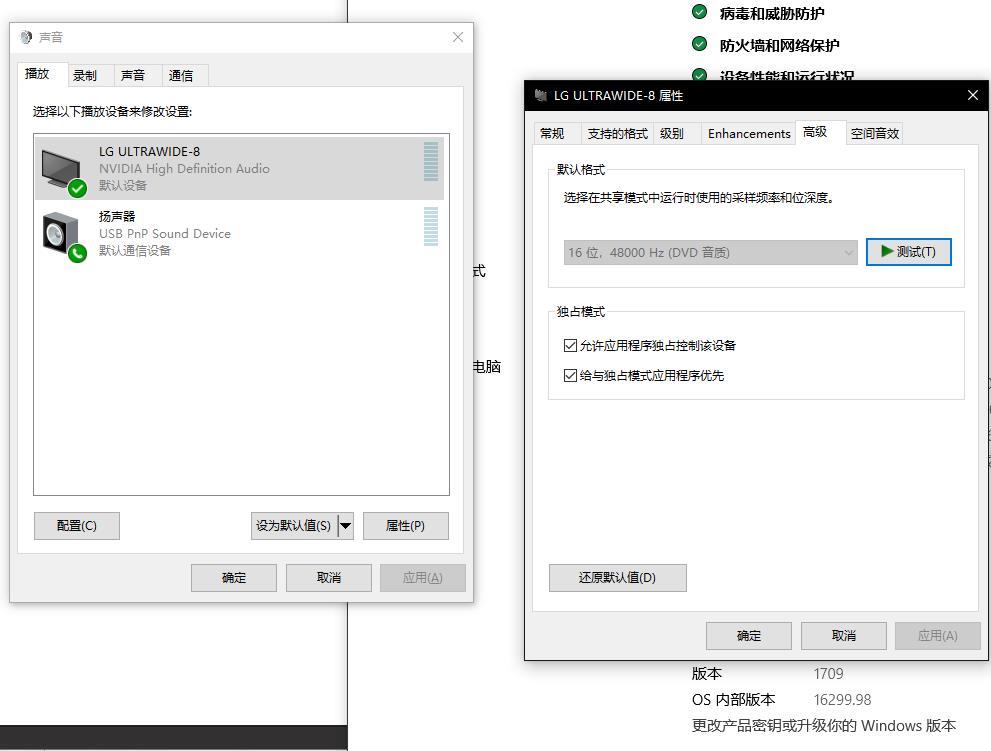Click volume level meter of LG ULTRAWIDE-8
Screen dimensions: 991x751
pos(431,161)
